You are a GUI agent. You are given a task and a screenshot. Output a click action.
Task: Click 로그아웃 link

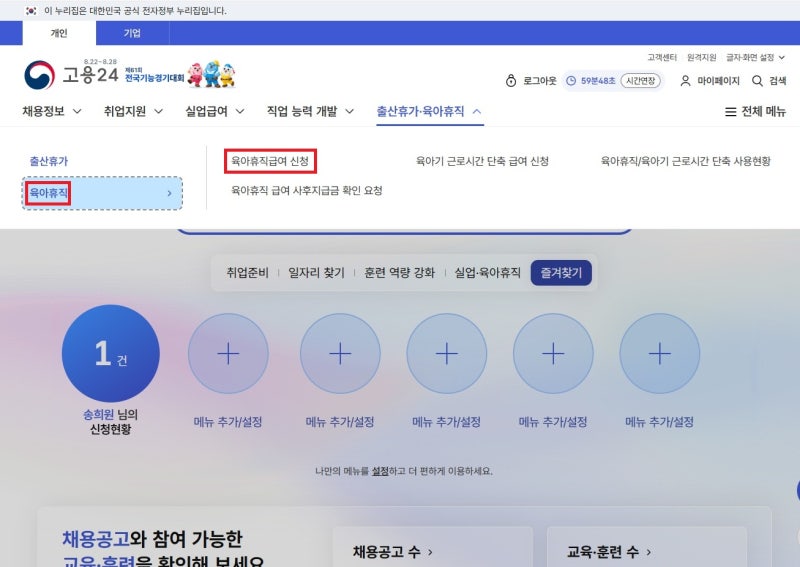tap(539, 81)
